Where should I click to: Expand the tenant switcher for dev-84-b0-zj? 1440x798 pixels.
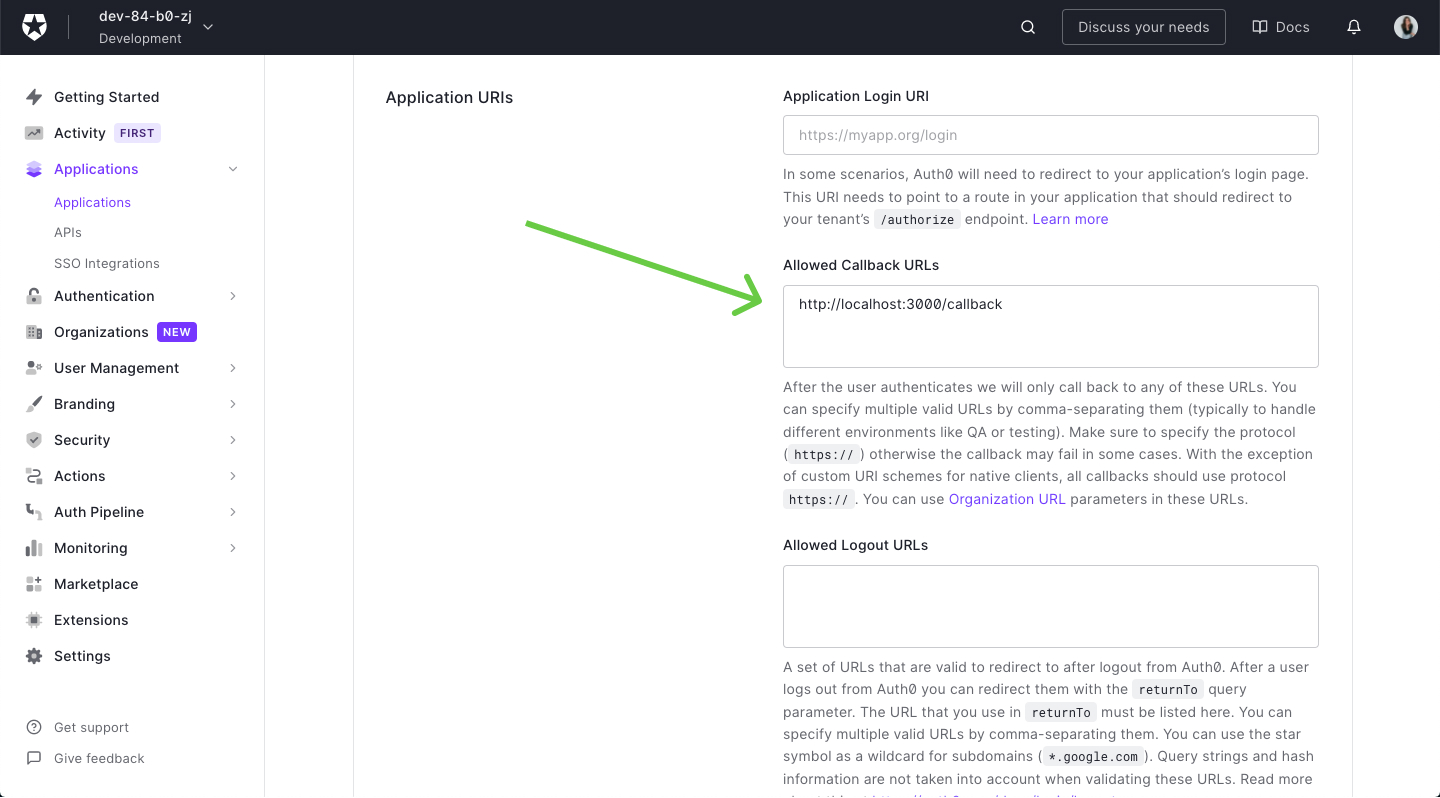(x=207, y=27)
